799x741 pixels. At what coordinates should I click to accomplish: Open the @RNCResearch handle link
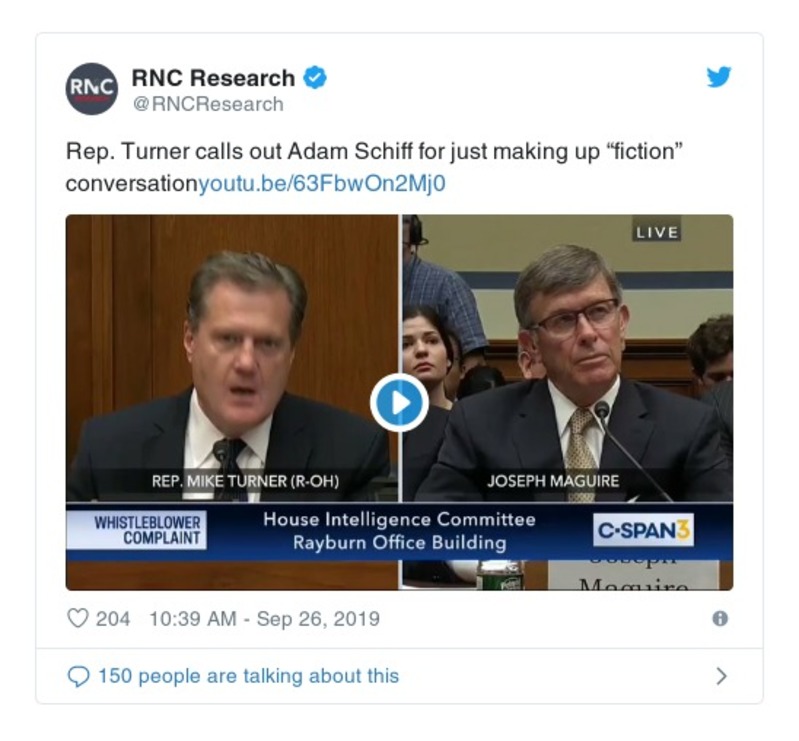(207, 104)
